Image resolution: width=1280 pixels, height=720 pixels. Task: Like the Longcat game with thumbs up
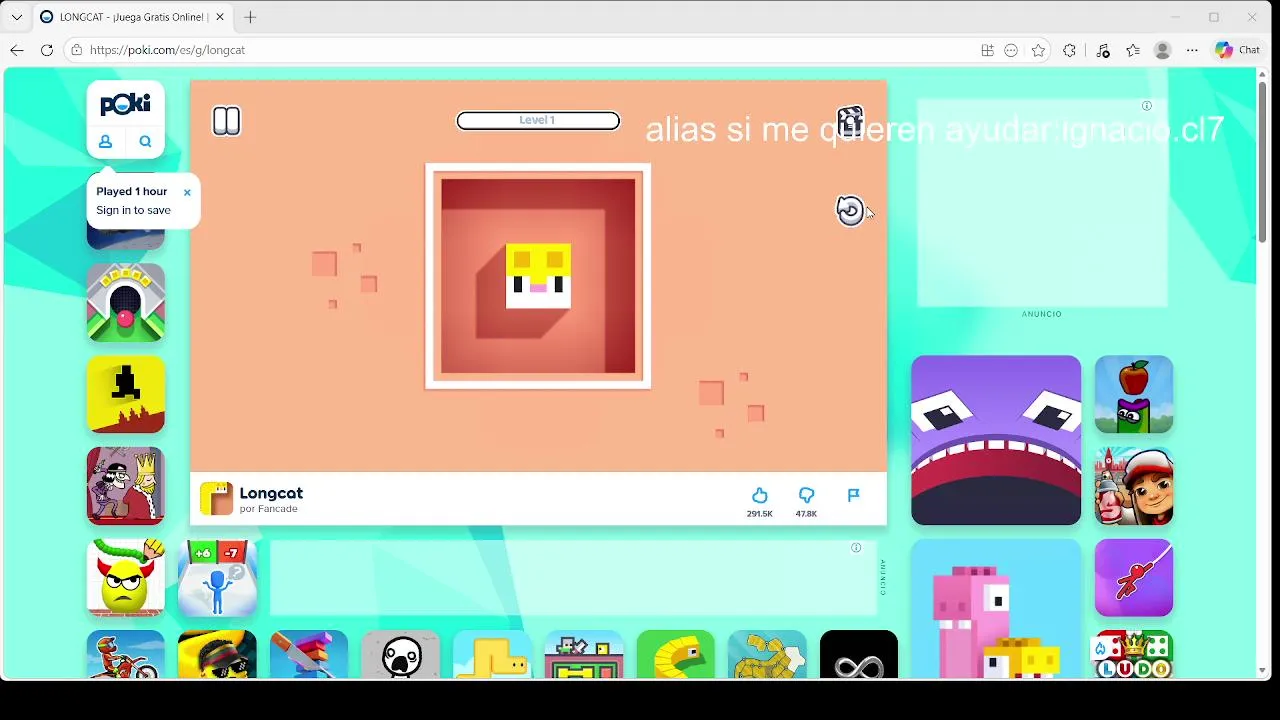(759, 495)
